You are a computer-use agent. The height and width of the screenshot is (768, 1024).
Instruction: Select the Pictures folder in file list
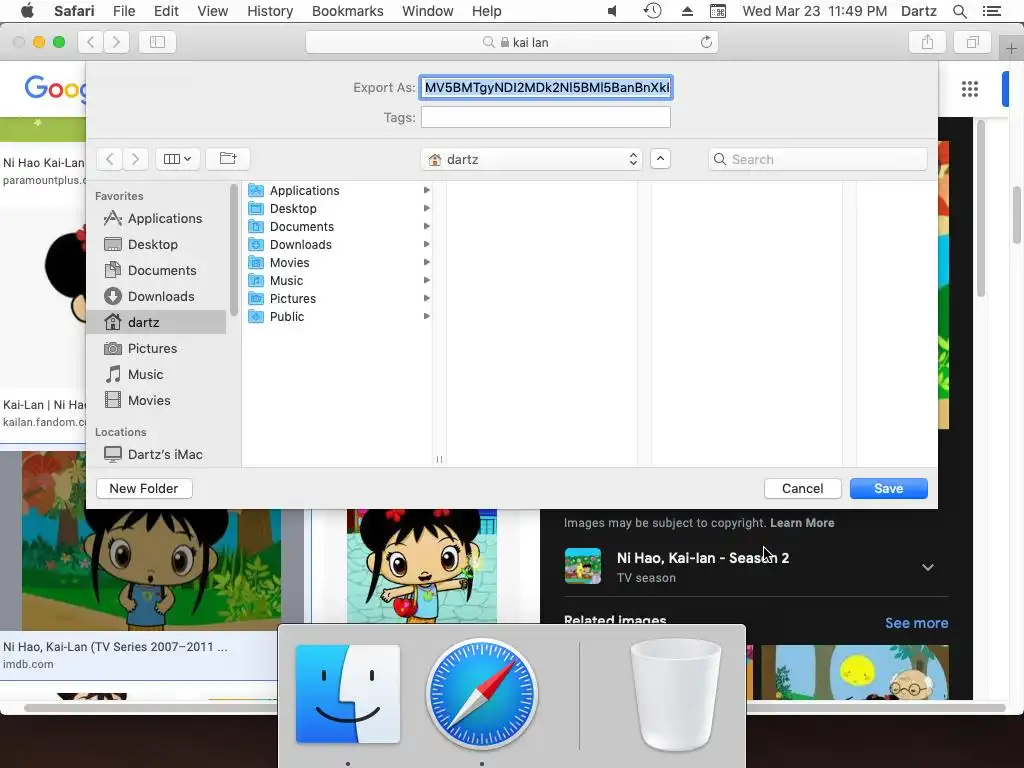pos(339,298)
